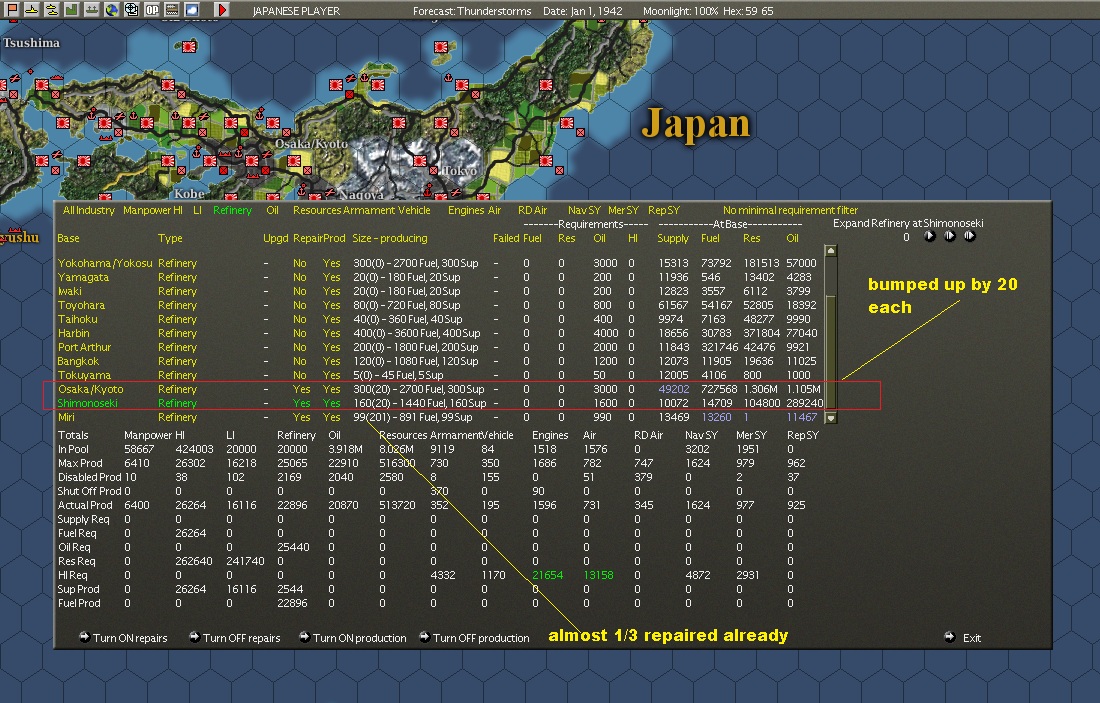
Task: Select the All Industry filter tab
Action: (88, 210)
